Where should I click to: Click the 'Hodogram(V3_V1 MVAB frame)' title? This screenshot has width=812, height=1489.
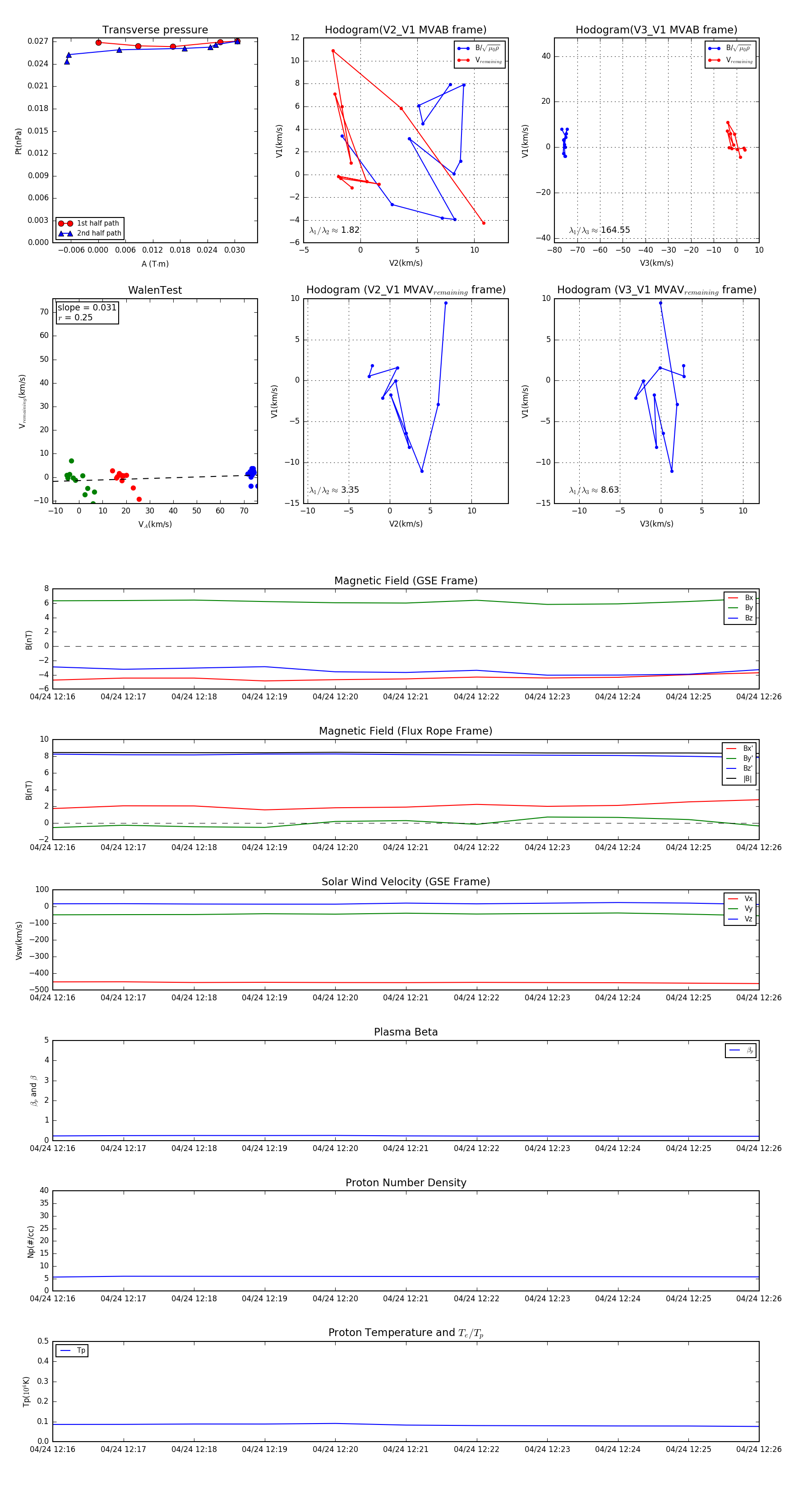click(x=656, y=30)
